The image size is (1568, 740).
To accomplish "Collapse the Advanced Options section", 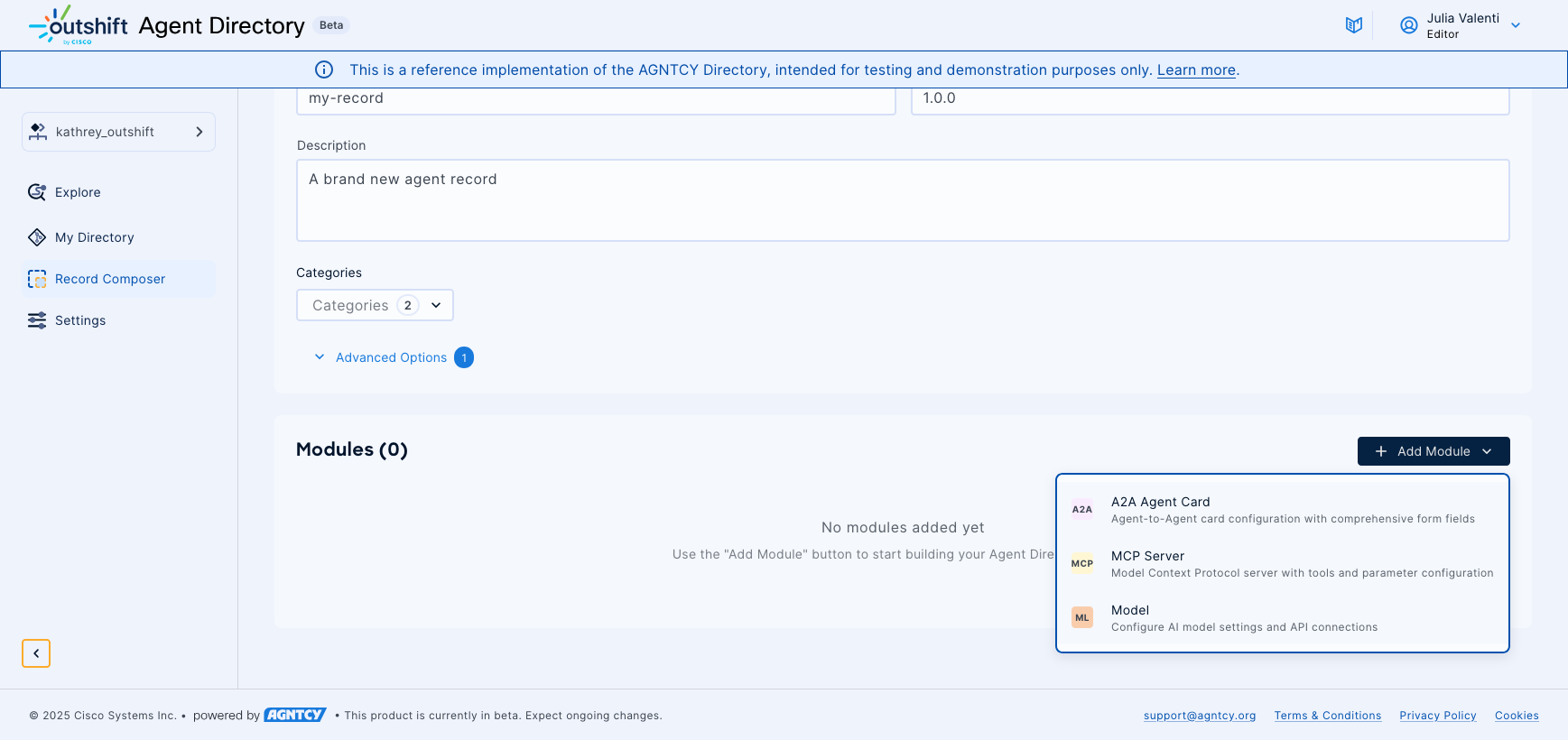I will coord(320,357).
